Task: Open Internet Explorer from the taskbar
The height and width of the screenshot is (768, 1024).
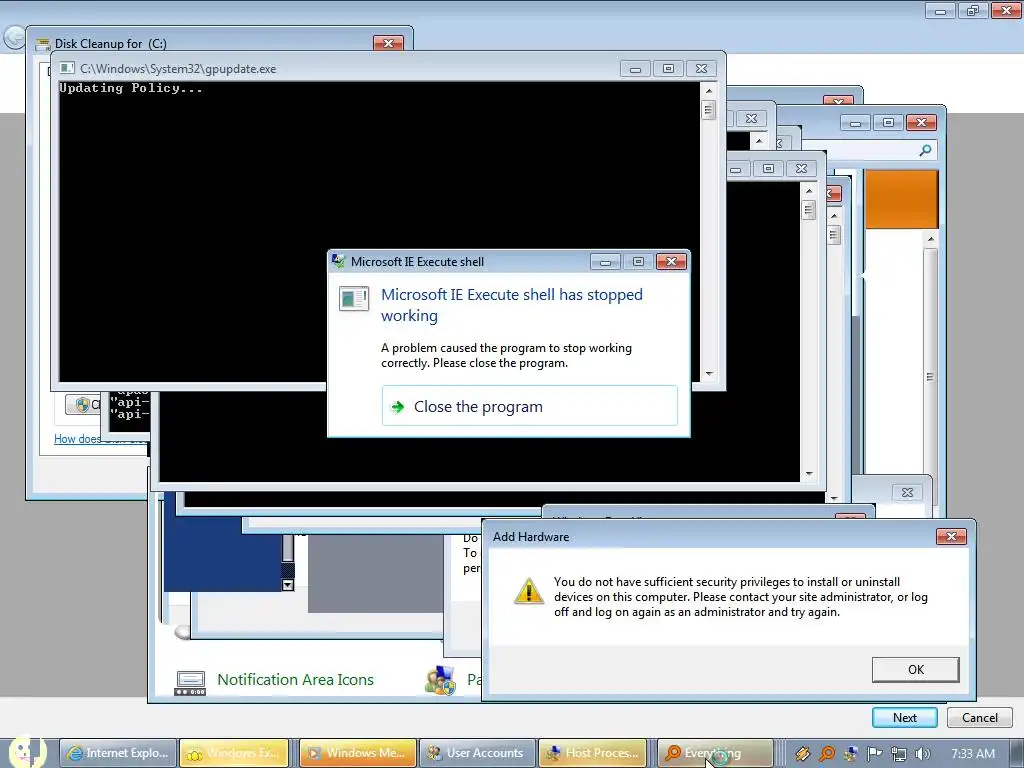Action: (118, 753)
